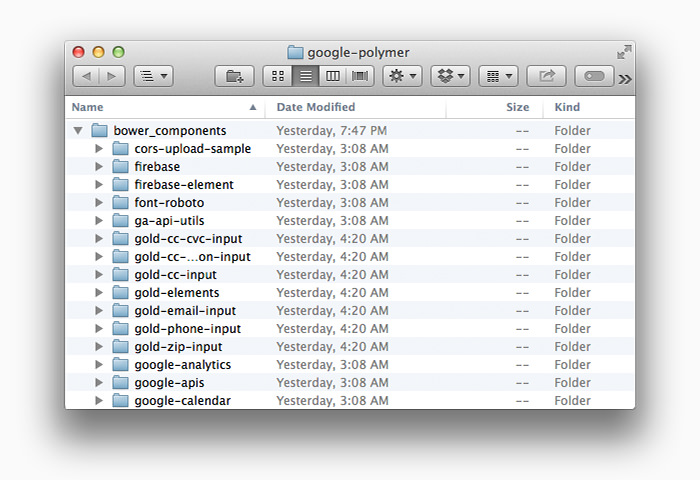700x480 pixels.
Task: Expand the firebase-element folder
Action: point(99,184)
